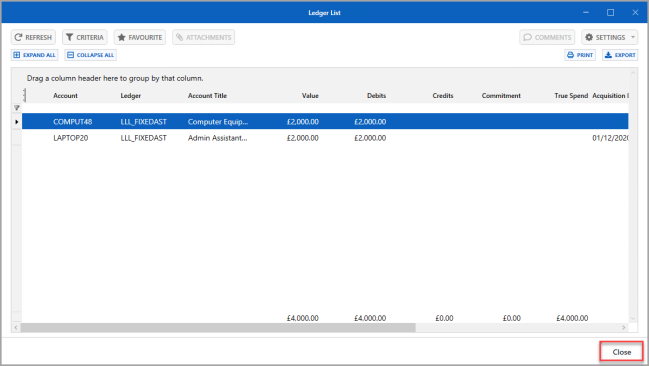The image size is (649, 366).
Task: Click the filter row funnel icon
Action: [x=17, y=108]
